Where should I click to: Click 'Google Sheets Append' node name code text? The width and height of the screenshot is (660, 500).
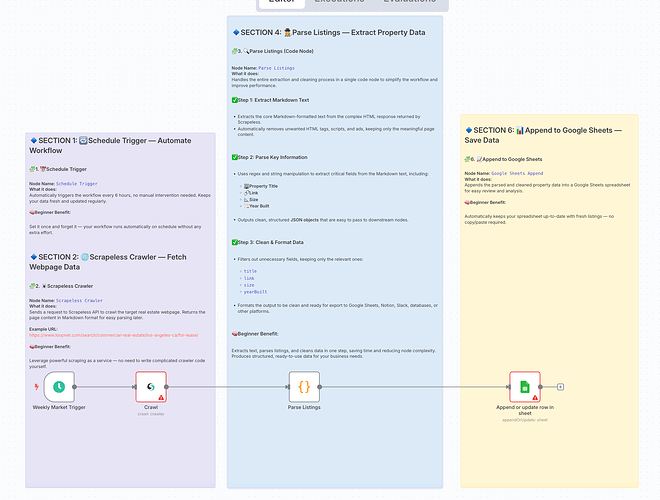517,173
